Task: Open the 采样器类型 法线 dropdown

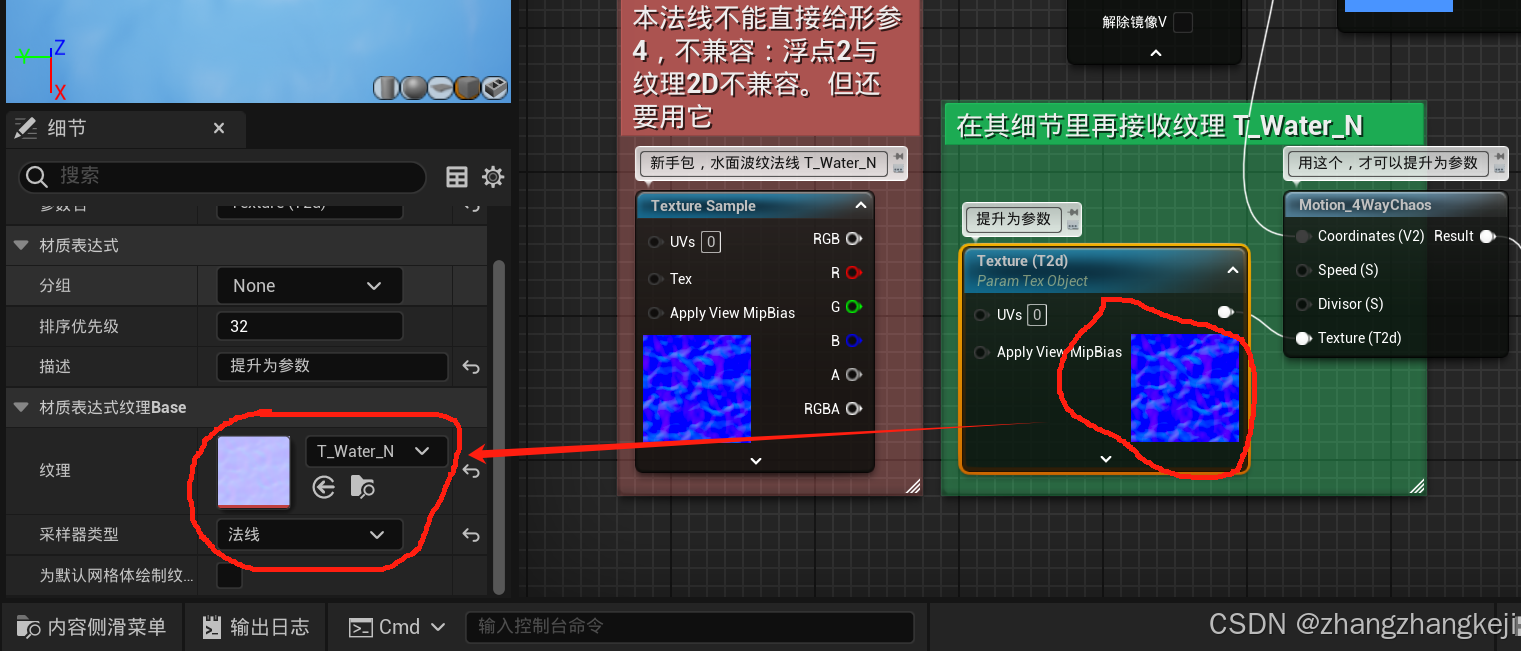Action: [x=309, y=534]
